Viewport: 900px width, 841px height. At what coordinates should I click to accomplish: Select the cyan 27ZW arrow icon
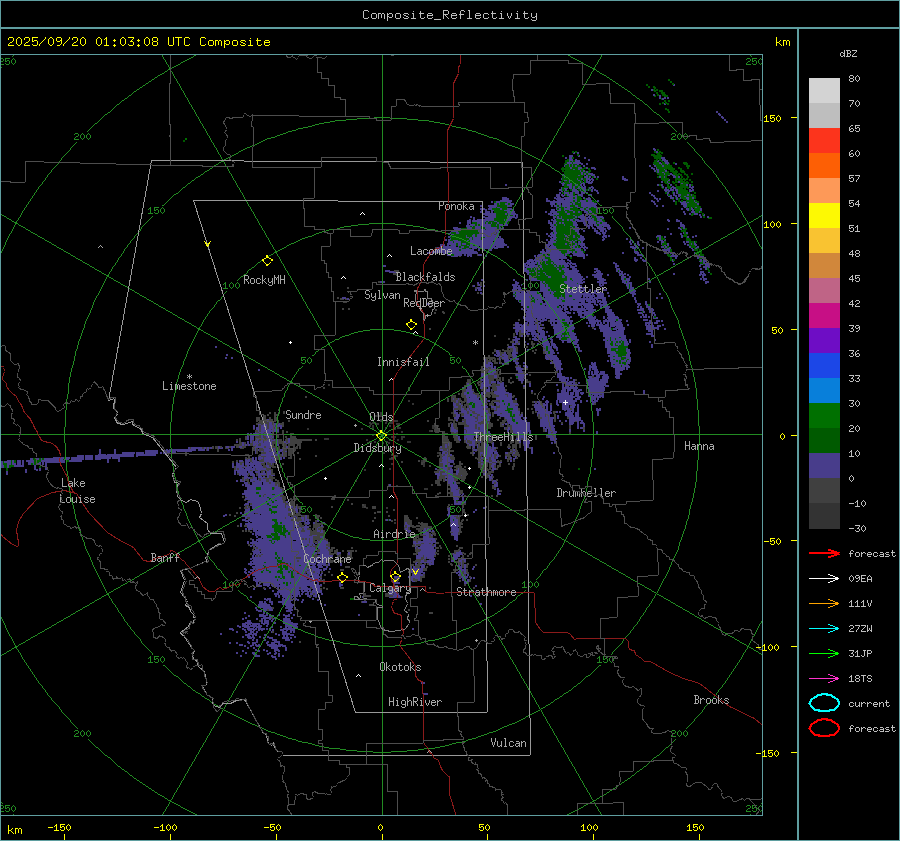[824, 628]
